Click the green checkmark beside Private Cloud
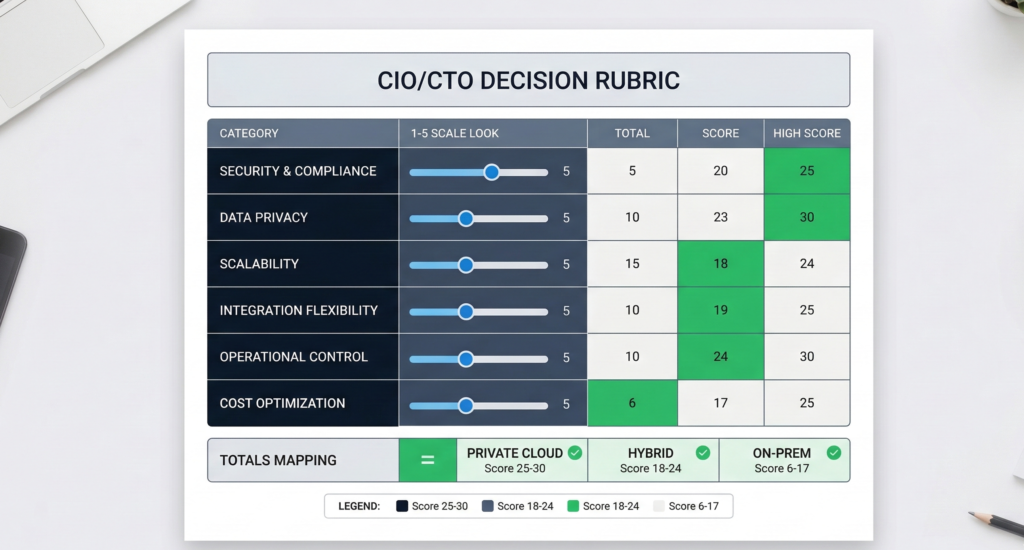Image resolution: width=1024 pixels, height=550 pixels. [575, 453]
